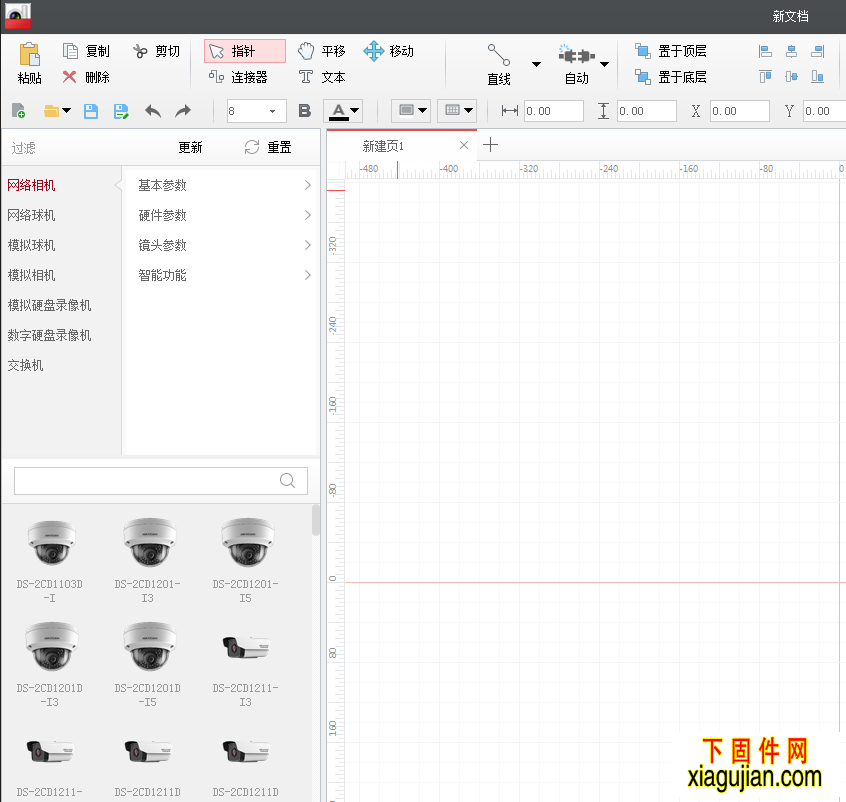Select the Pointer (指针) tool
Image resolution: width=846 pixels, height=802 pixels.
pyautogui.click(x=245, y=51)
